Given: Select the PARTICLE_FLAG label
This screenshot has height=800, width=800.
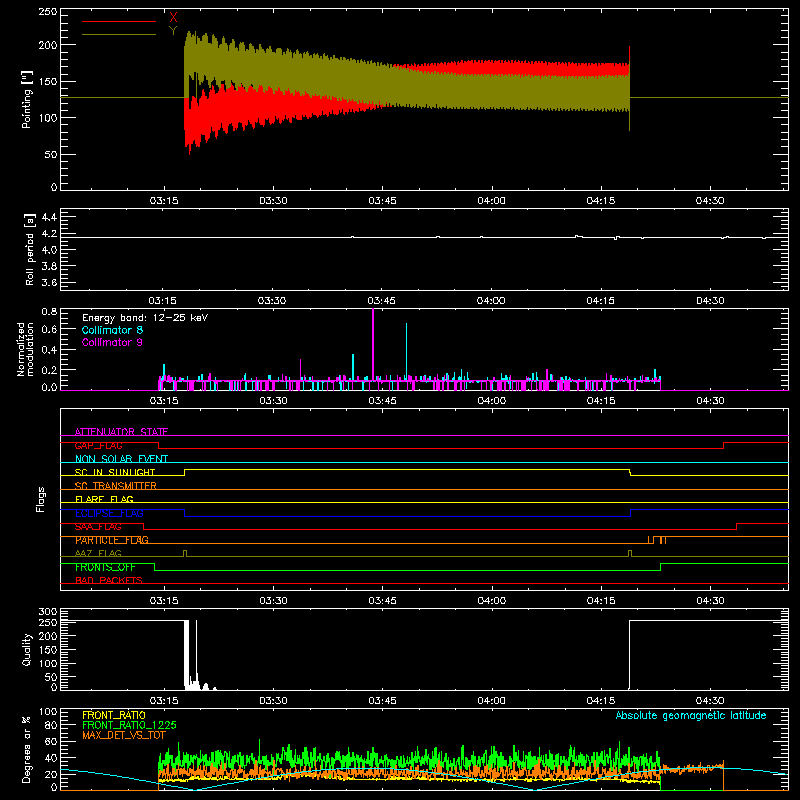Looking at the screenshot, I should [x=112, y=540].
